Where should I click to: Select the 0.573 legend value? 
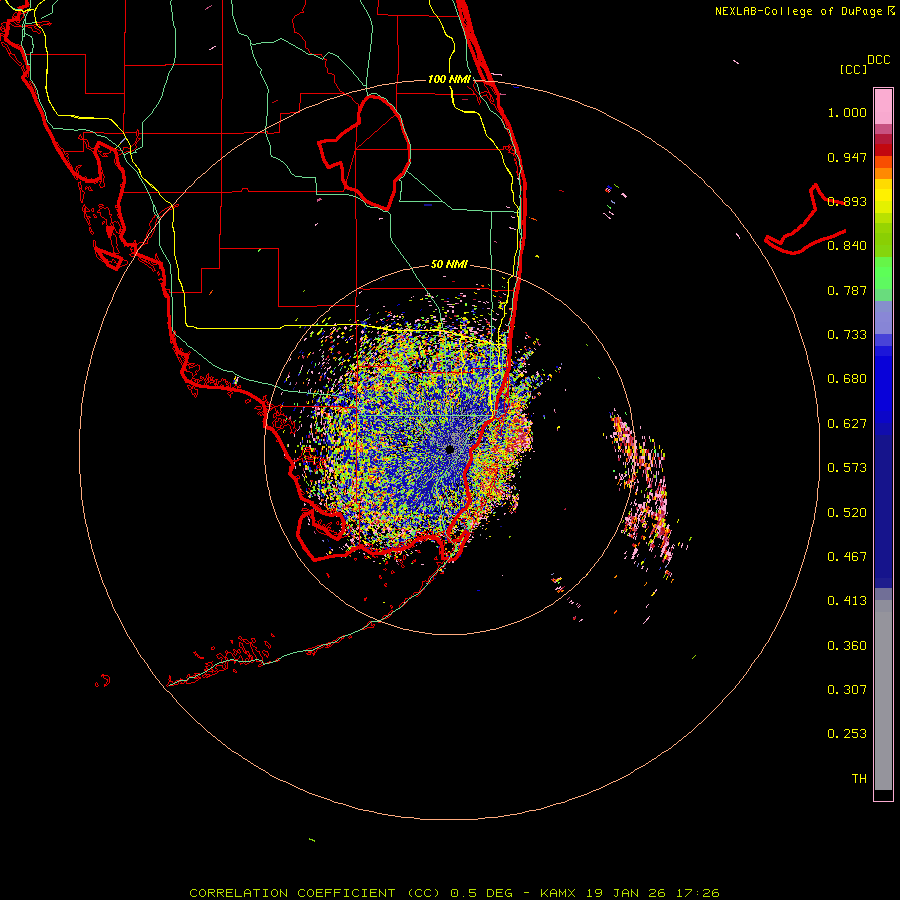point(847,468)
